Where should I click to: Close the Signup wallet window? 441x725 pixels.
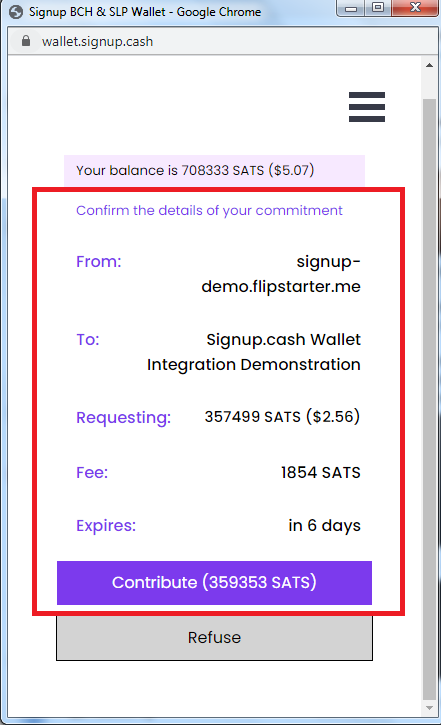415,8
